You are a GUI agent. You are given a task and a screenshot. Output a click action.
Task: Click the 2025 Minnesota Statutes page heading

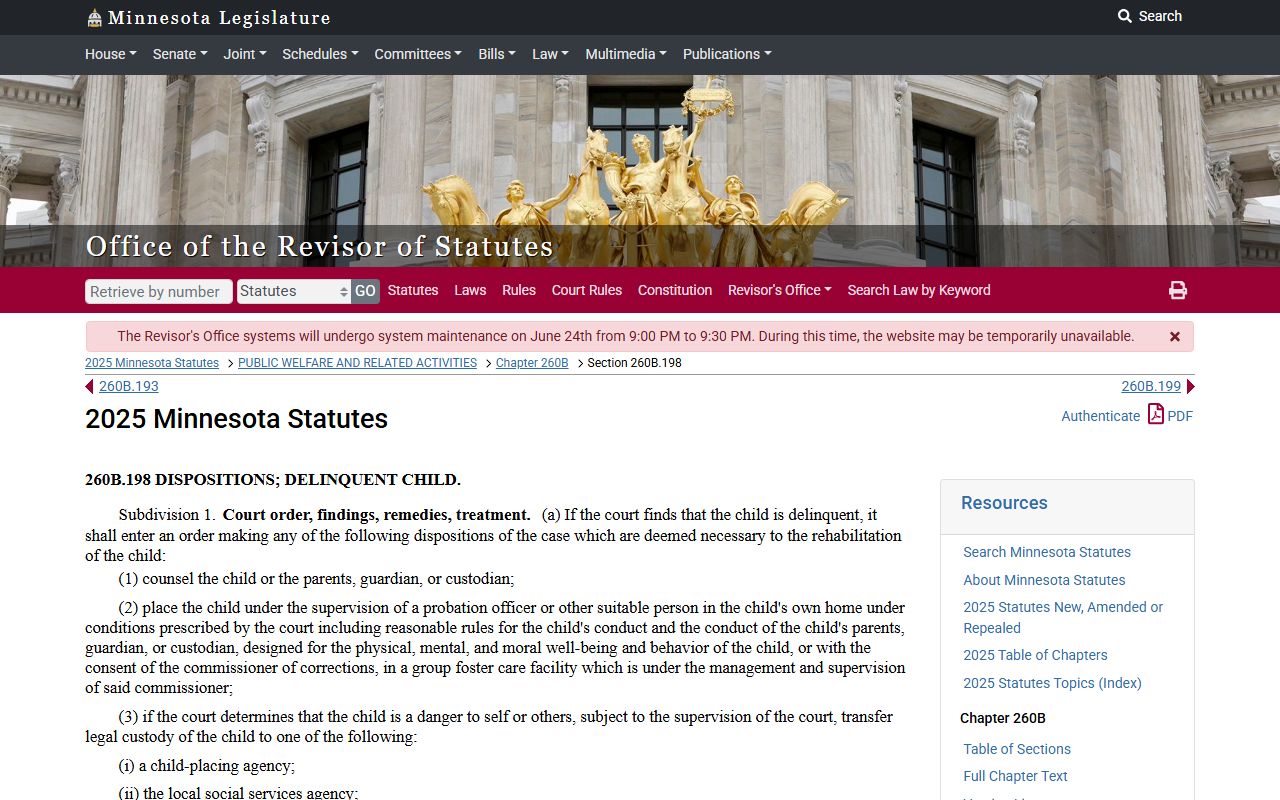coord(236,419)
